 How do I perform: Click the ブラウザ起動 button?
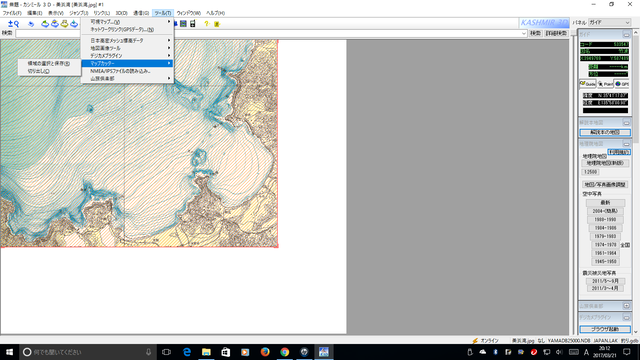(x=605, y=329)
